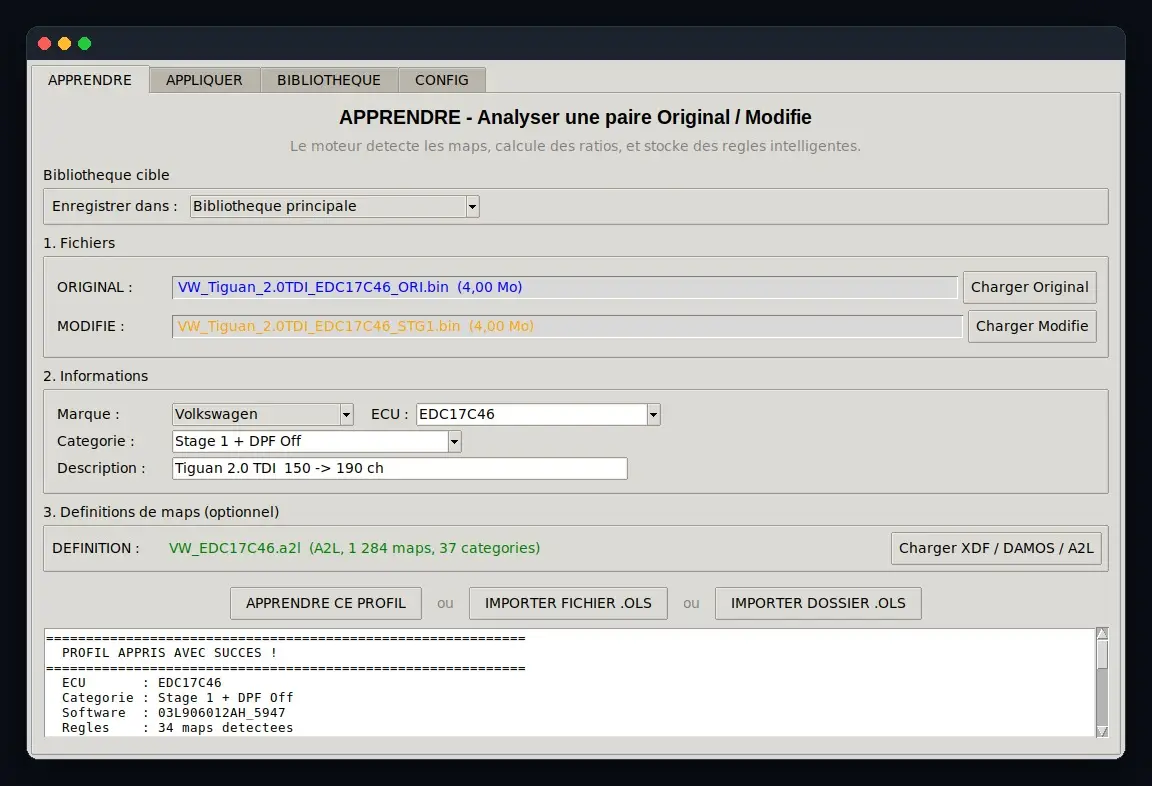Maximize the window with green button
Viewport: 1152px width, 786px height.
(x=84, y=43)
